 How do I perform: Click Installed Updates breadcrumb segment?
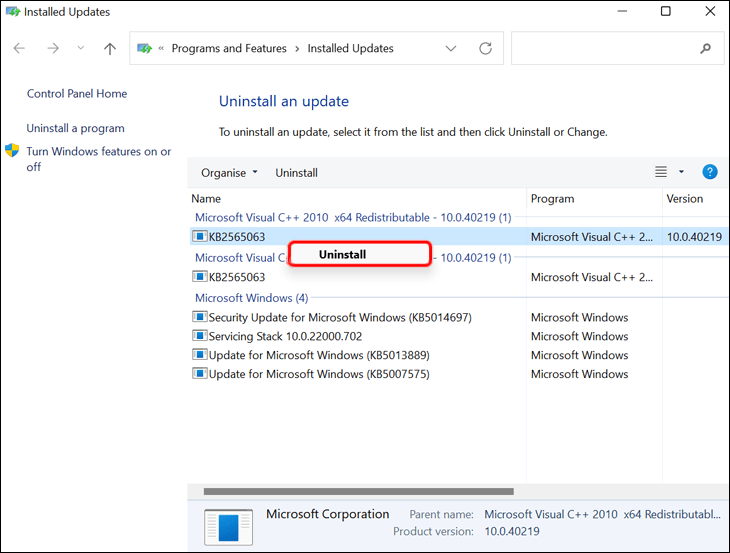click(x=350, y=48)
